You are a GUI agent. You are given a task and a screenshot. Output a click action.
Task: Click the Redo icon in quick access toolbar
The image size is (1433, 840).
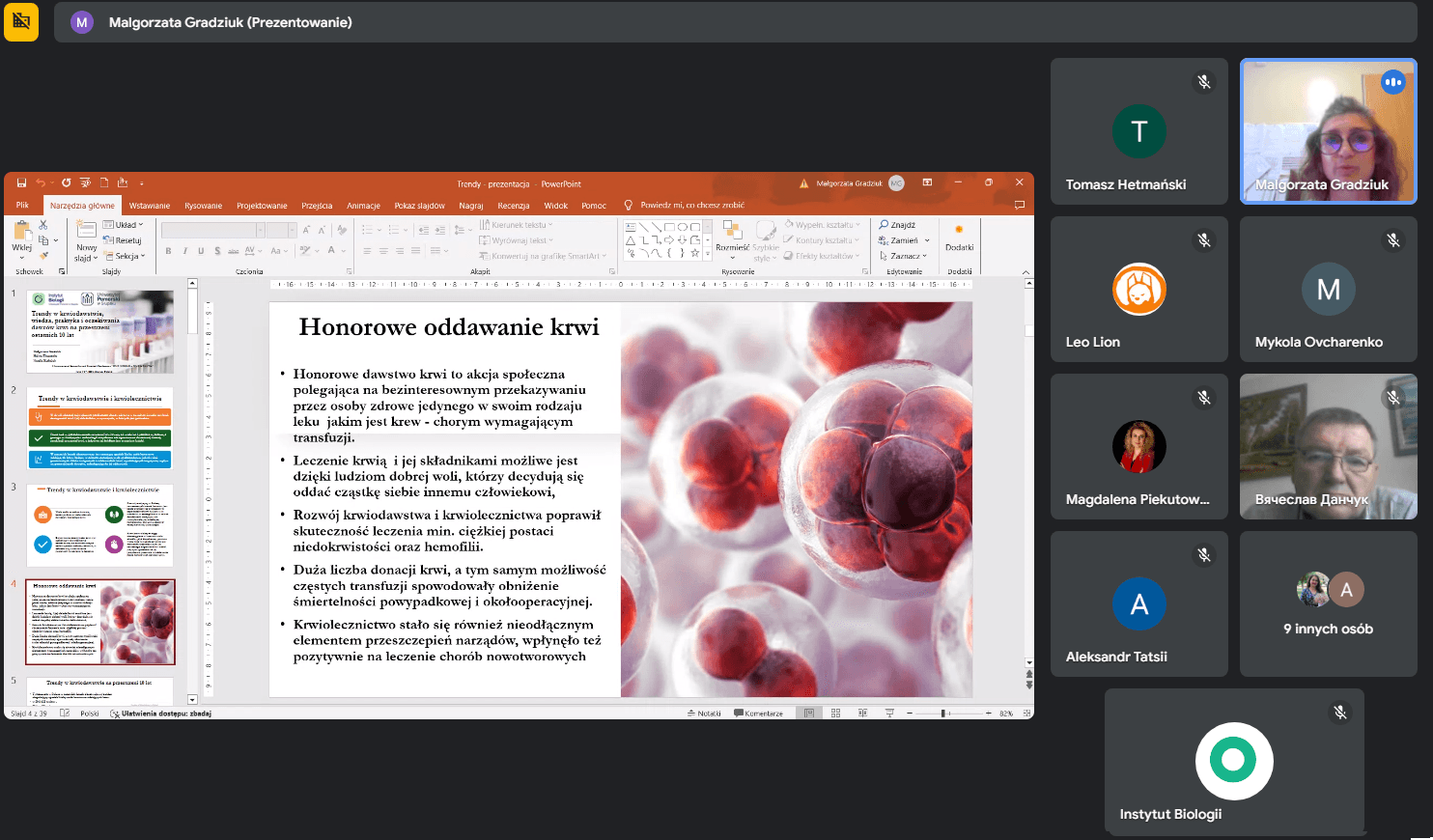coord(66,182)
